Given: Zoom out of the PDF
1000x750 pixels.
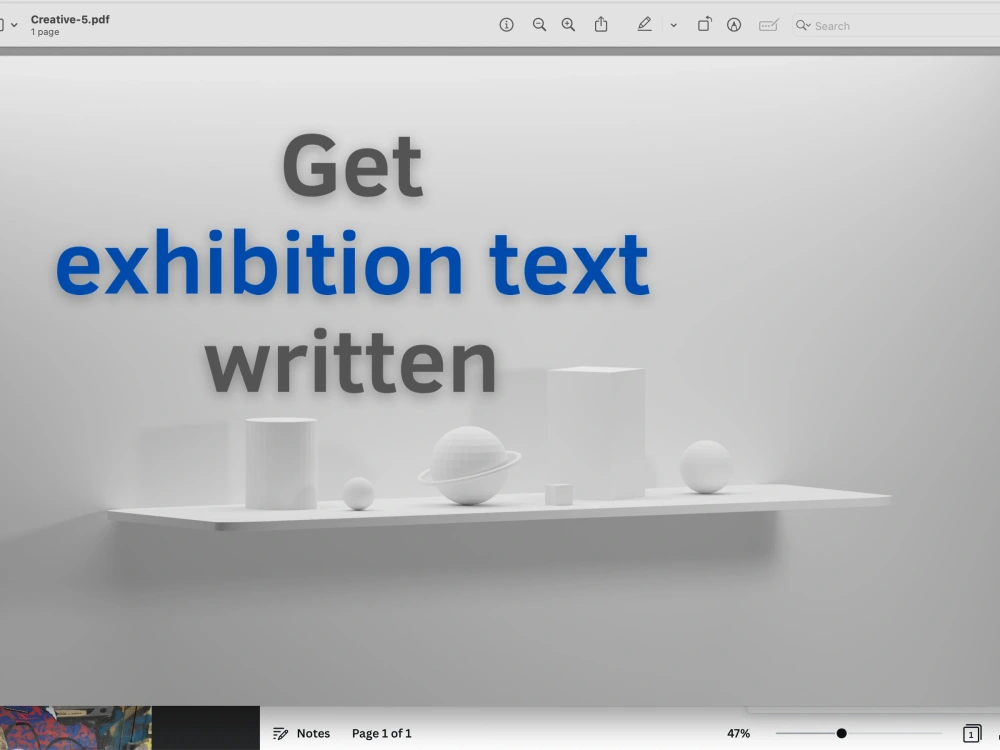Looking at the screenshot, I should [539, 25].
